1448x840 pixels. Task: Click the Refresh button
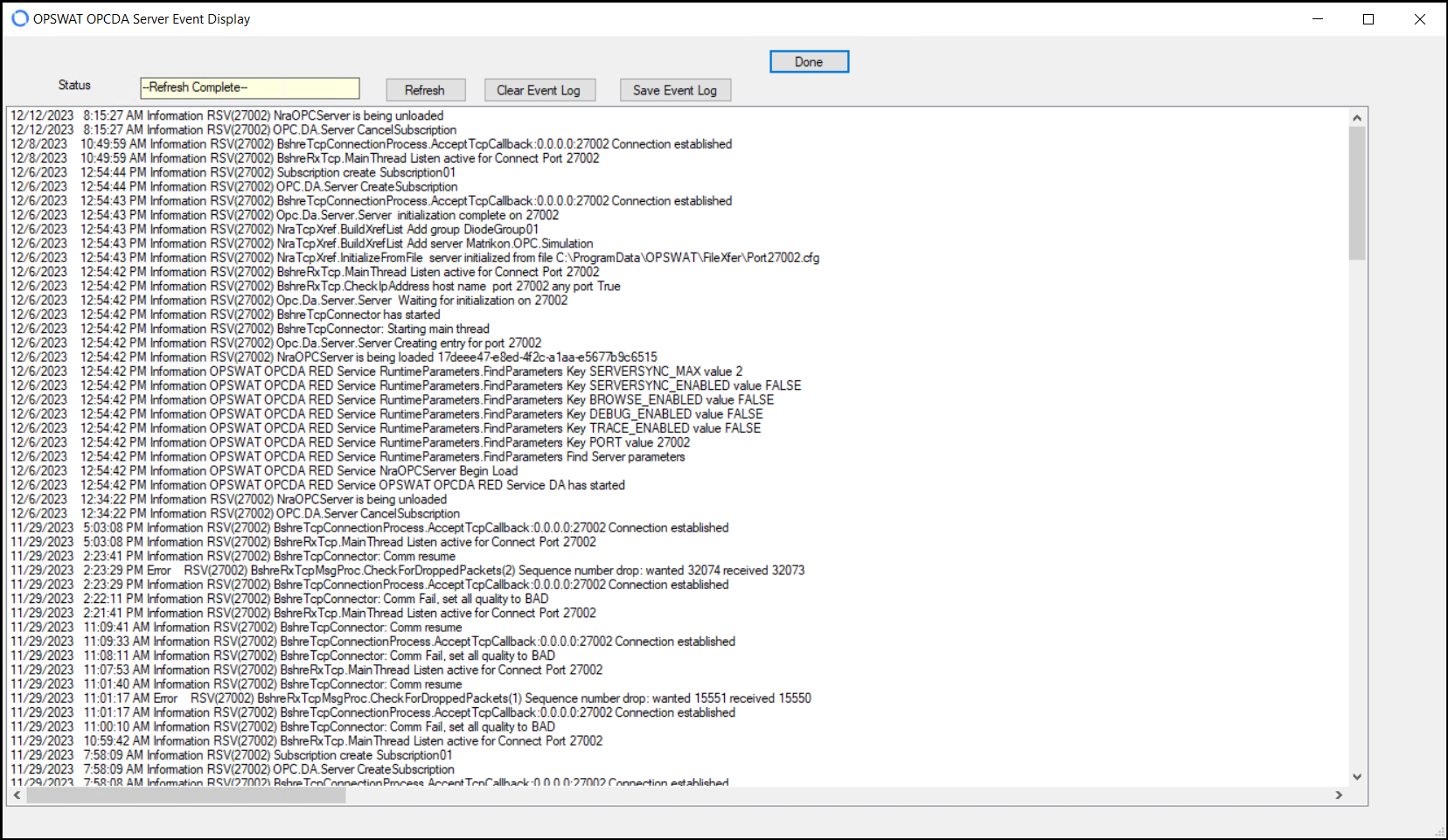click(x=425, y=90)
